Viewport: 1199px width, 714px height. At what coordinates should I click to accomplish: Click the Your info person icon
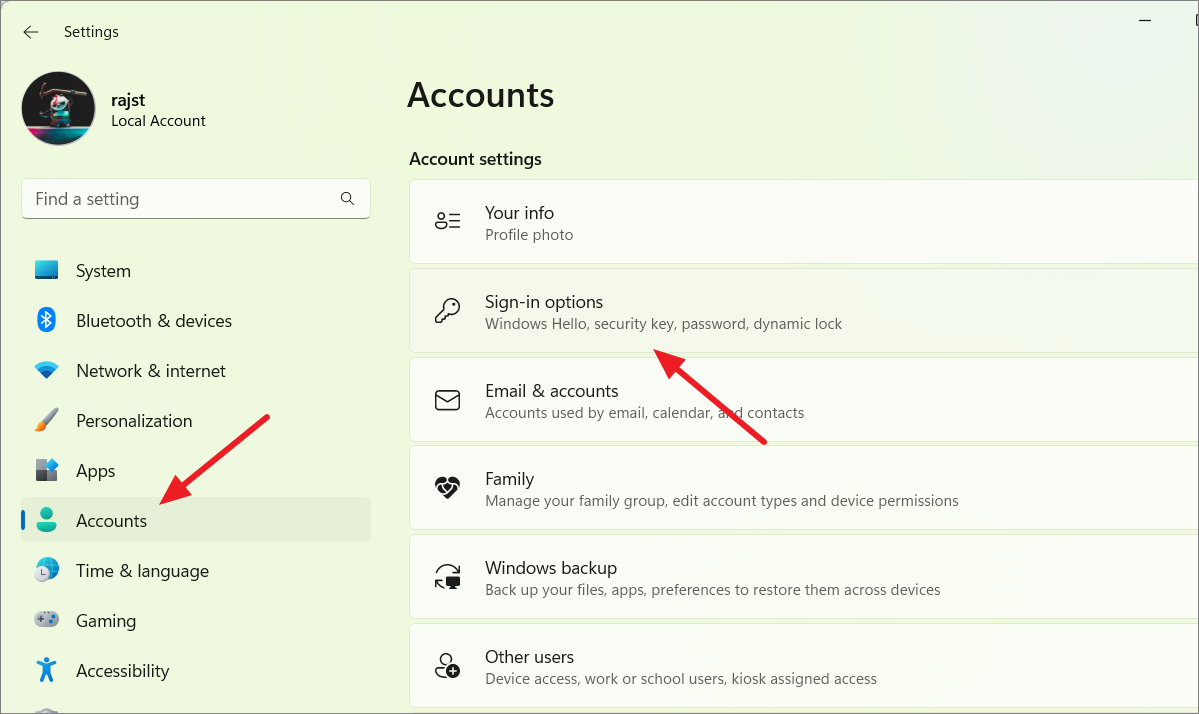click(x=447, y=222)
